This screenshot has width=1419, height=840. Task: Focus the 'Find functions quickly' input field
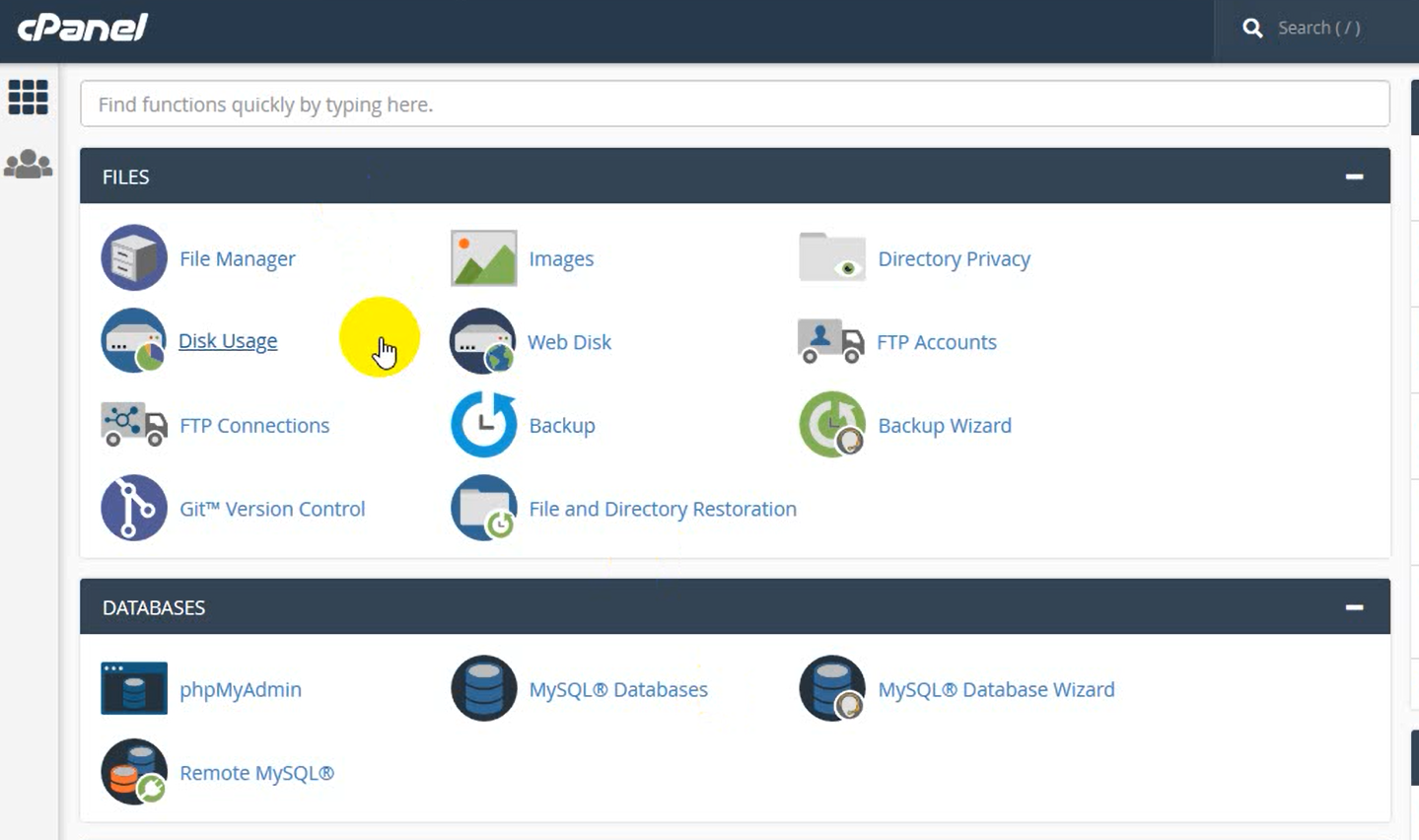point(735,105)
